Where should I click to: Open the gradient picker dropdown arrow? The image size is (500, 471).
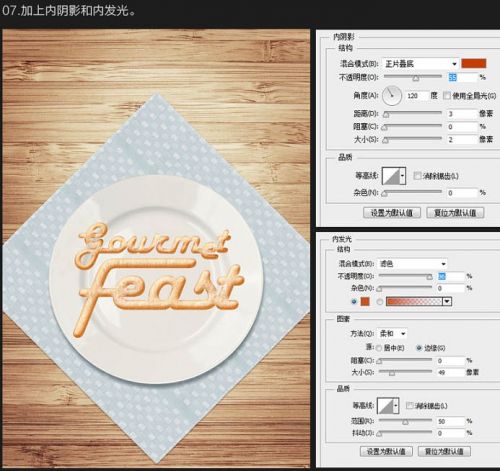[447, 301]
